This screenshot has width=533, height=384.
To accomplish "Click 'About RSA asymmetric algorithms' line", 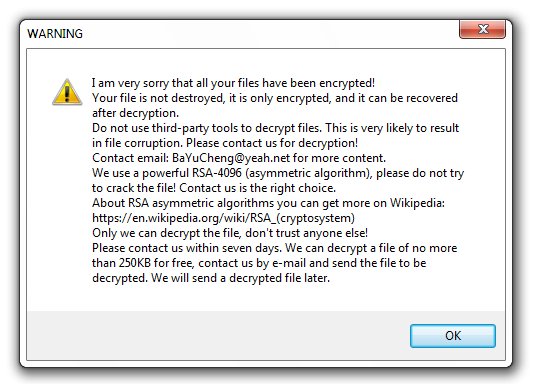I will tap(268, 203).
